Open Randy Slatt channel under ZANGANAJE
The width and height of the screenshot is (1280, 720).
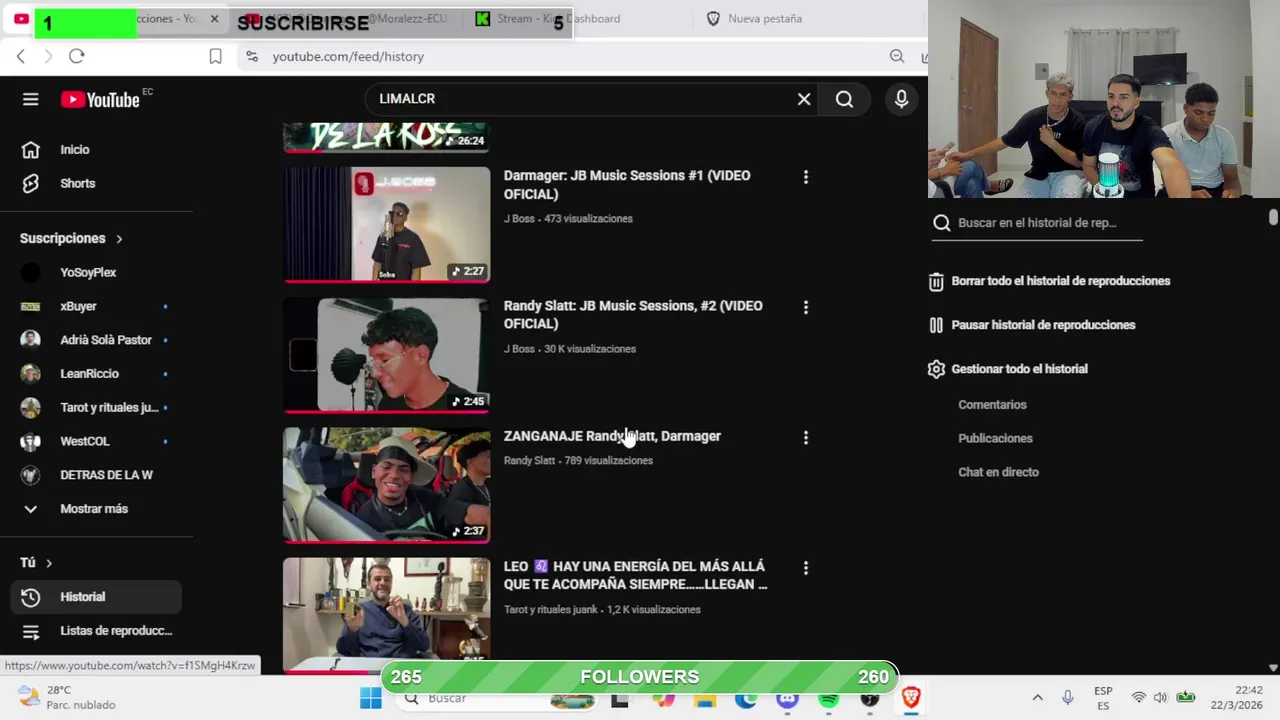pyautogui.click(x=529, y=461)
